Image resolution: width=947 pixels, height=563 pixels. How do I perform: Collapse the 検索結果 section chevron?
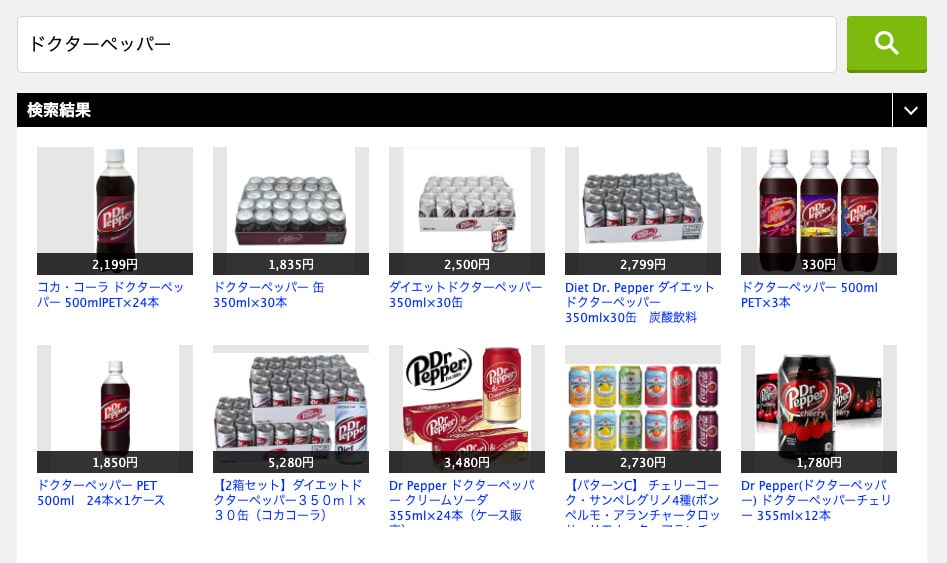pos(910,110)
